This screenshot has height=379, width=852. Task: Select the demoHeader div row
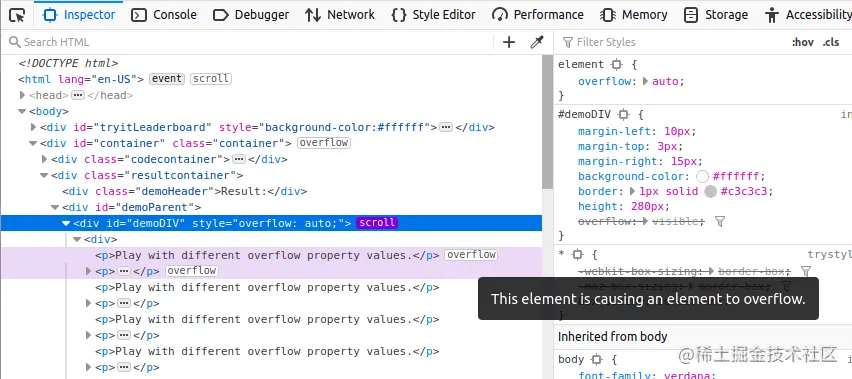coord(185,191)
